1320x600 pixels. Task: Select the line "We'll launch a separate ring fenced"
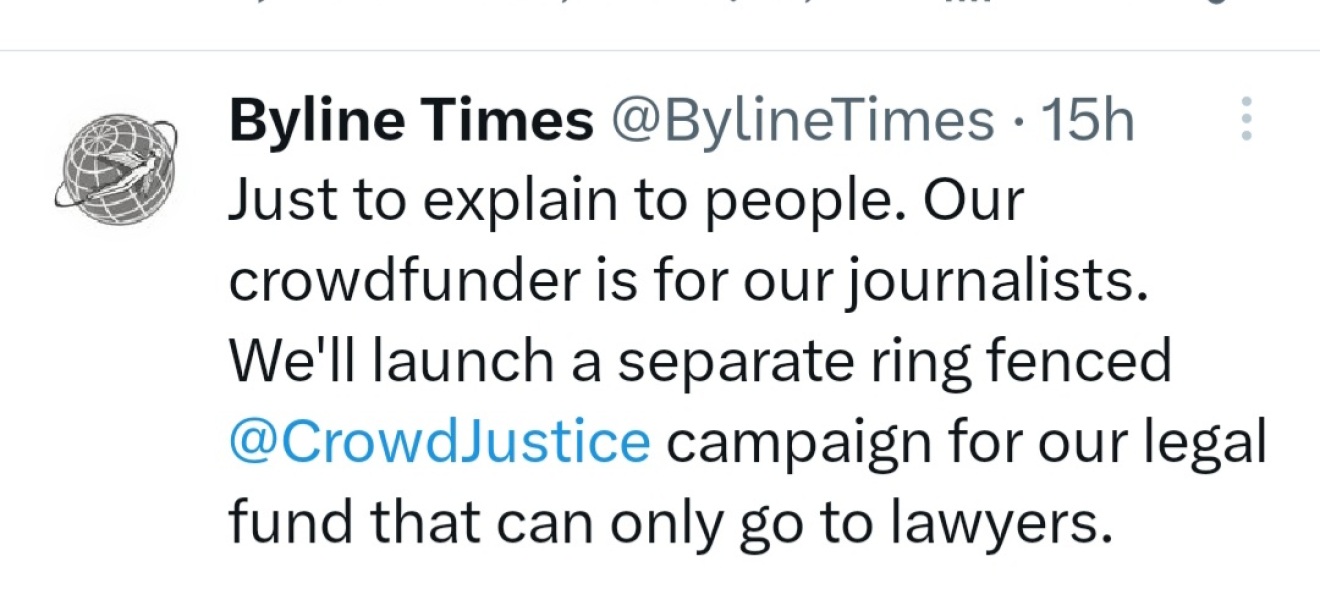pyautogui.click(x=699, y=361)
